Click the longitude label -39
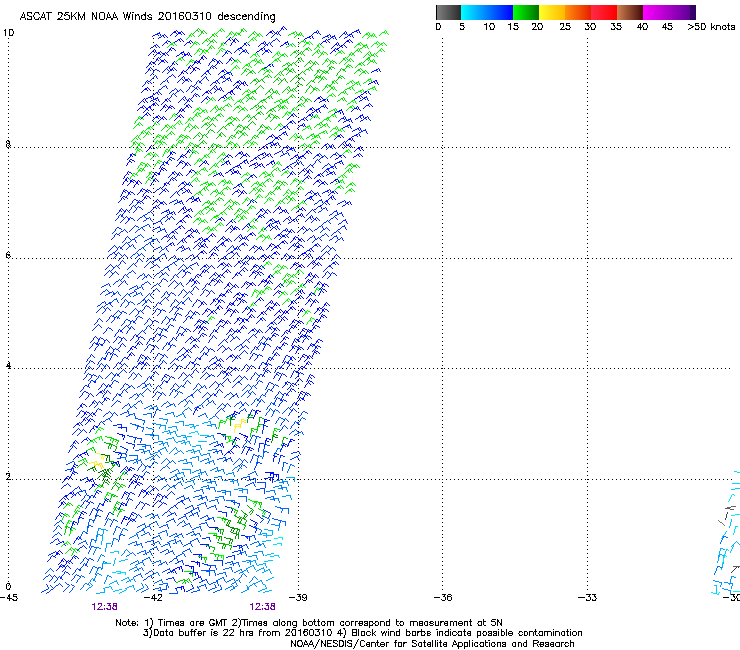Screen dimensions: 740x650 tap(298, 598)
